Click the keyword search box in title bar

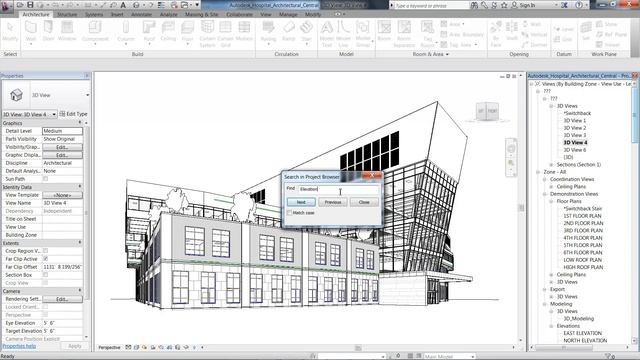coord(431,6)
